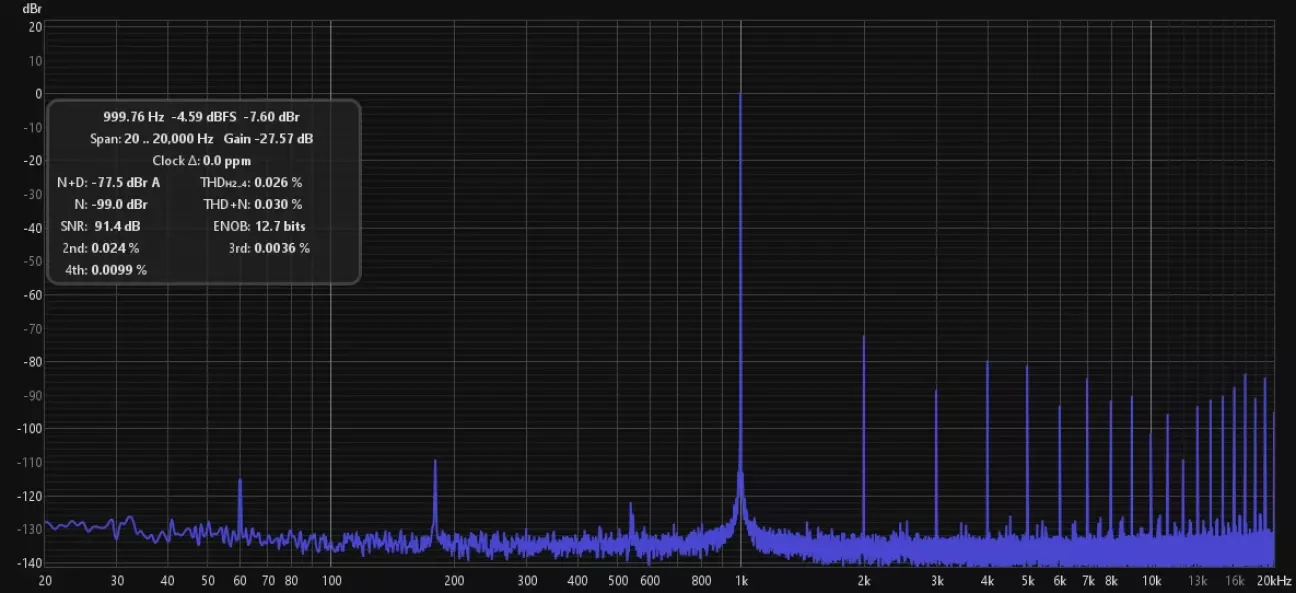Click the Clock Δ 0.0 ppm readout

click(x=201, y=161)
